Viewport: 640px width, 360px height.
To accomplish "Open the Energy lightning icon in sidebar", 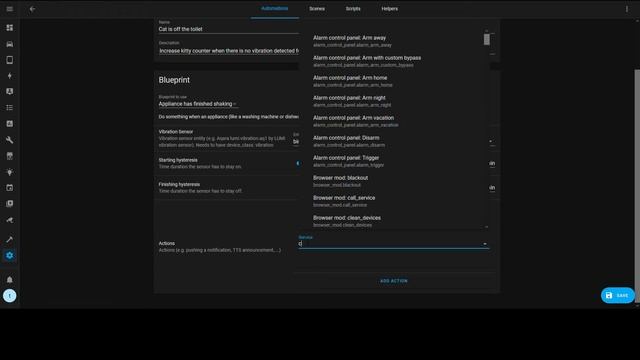I will (x=9, y=76).
